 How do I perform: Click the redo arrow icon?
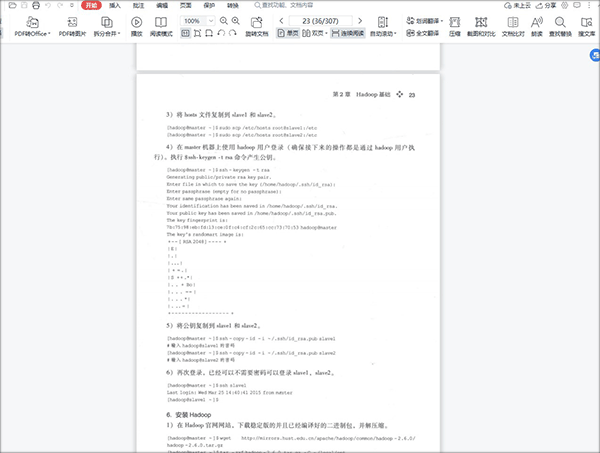pyautogui.click(x=60, y=5)
